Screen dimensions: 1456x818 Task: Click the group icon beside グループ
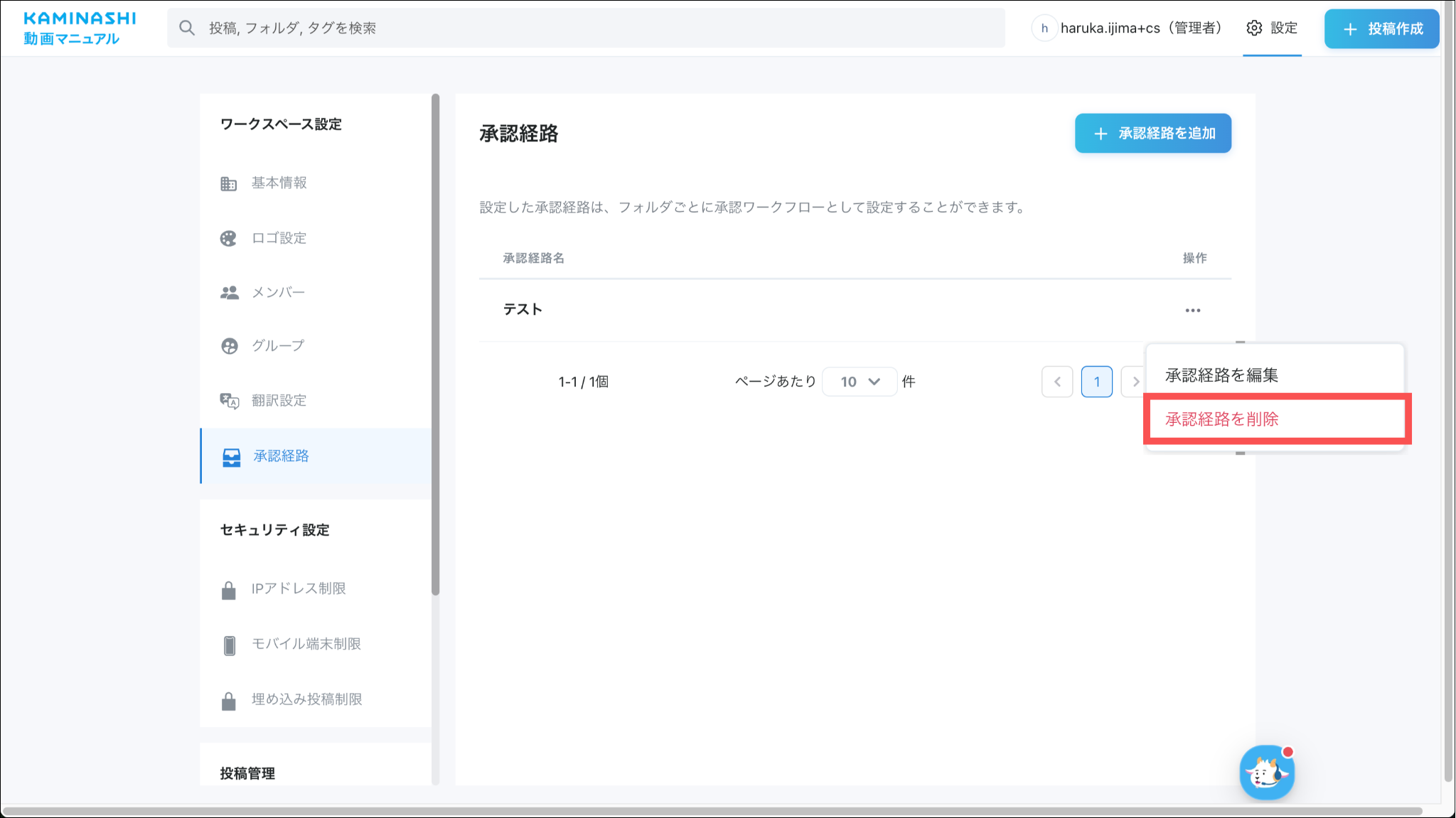tap(229, 346)
